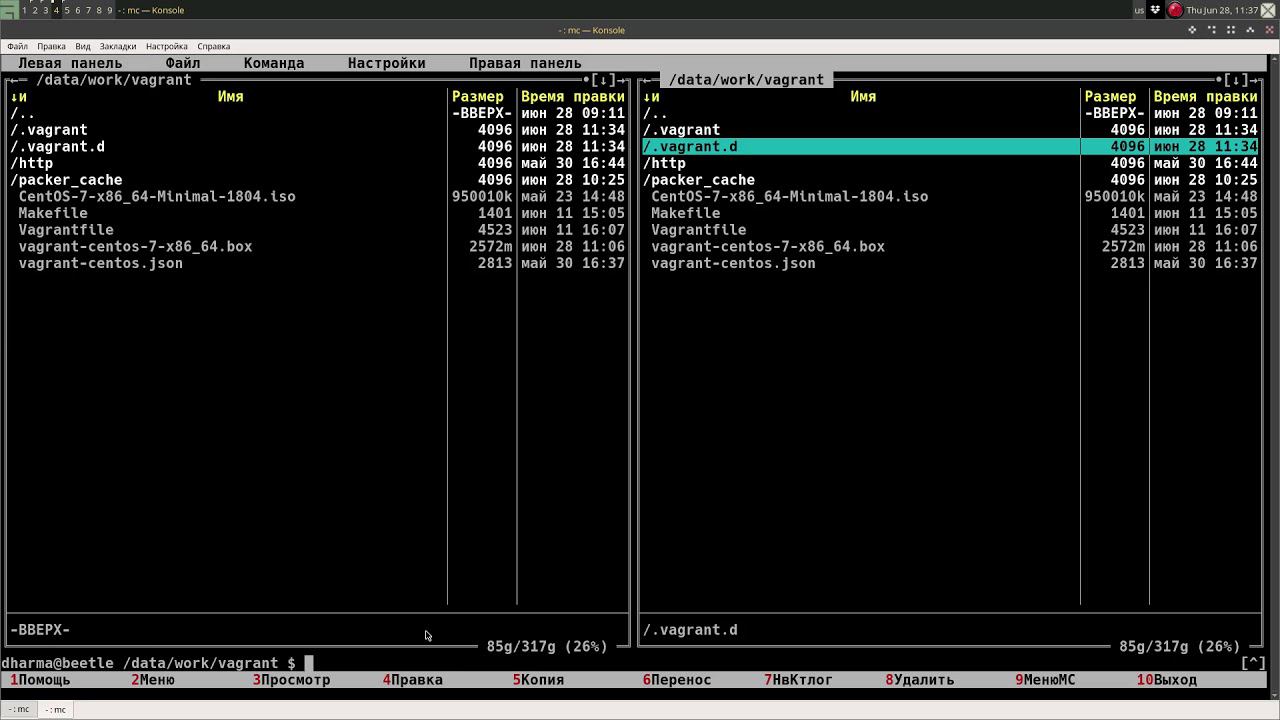The image size is (1280, 720).
Task: Select /.vagrant.d directory in left panel
Action: [x=318, y=147]
